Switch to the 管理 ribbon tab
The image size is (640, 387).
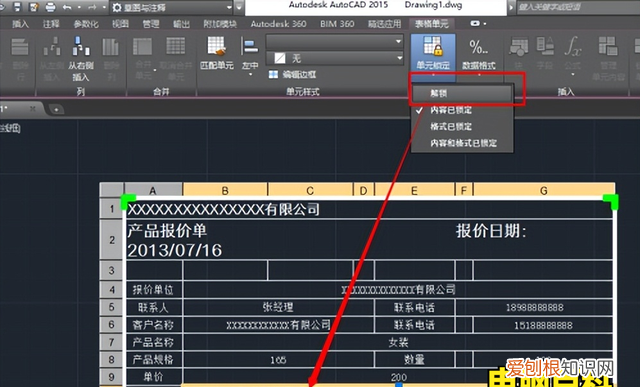pos(151,24)
